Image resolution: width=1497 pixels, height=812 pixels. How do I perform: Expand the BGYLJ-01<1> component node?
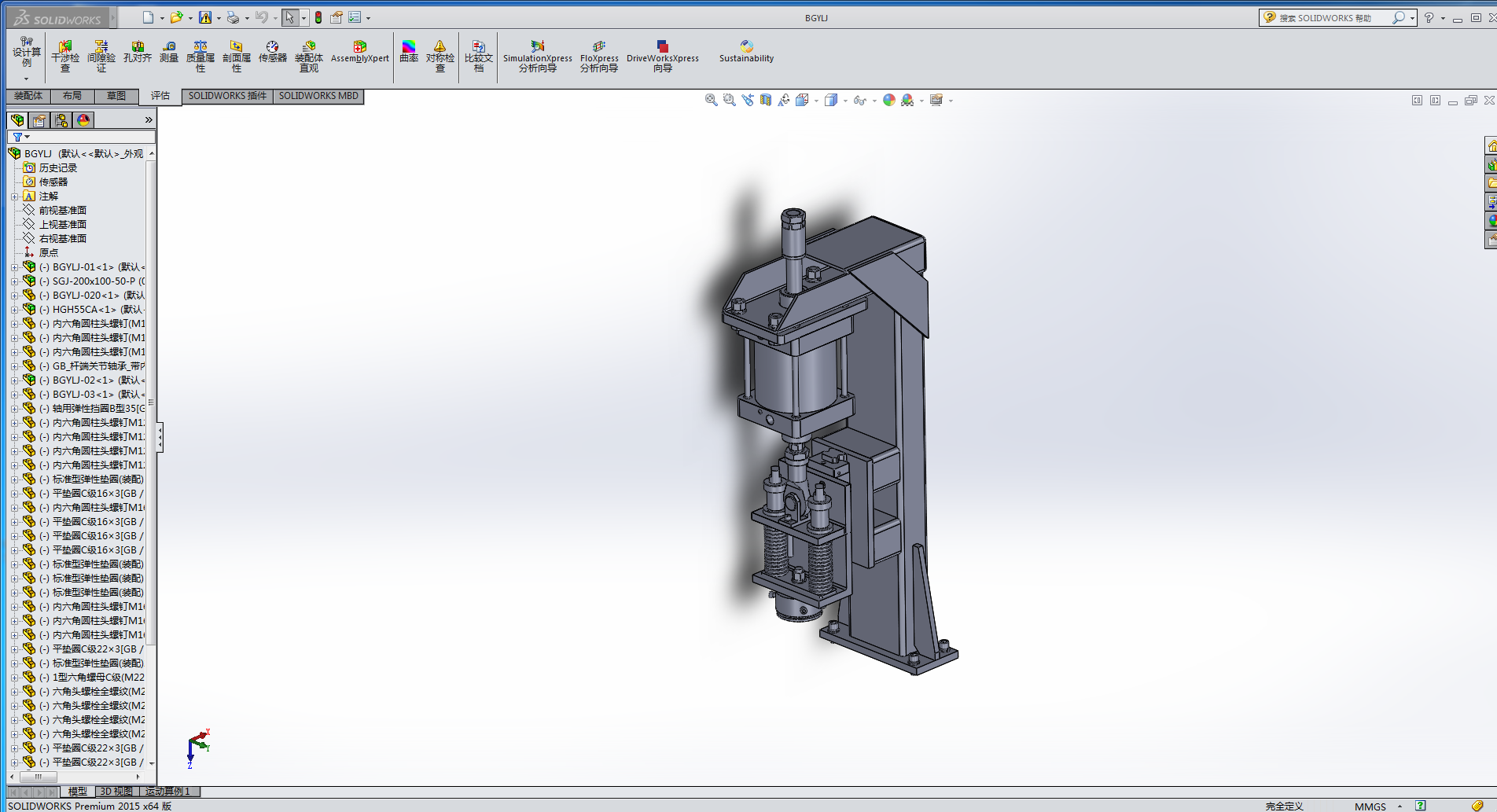[x=14, y=267]
